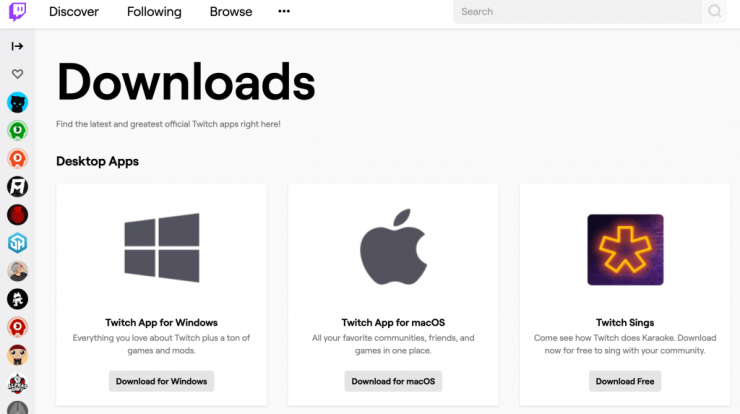
Task: Open the first orange robot avatar channel
Action: 17,159
